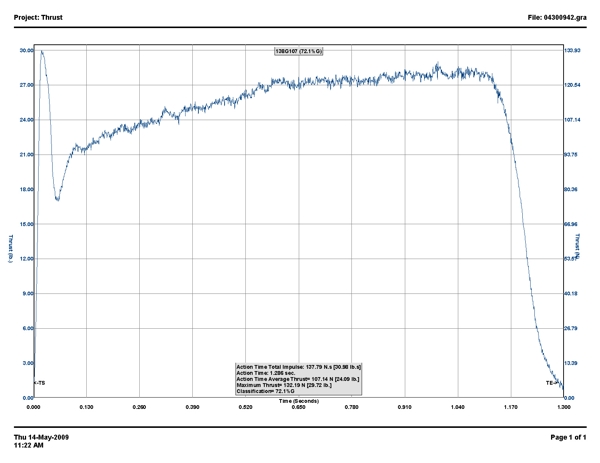Click the Thu 14-May-2009 date footer
Screen dimensions: 600x463
(41, 438)
